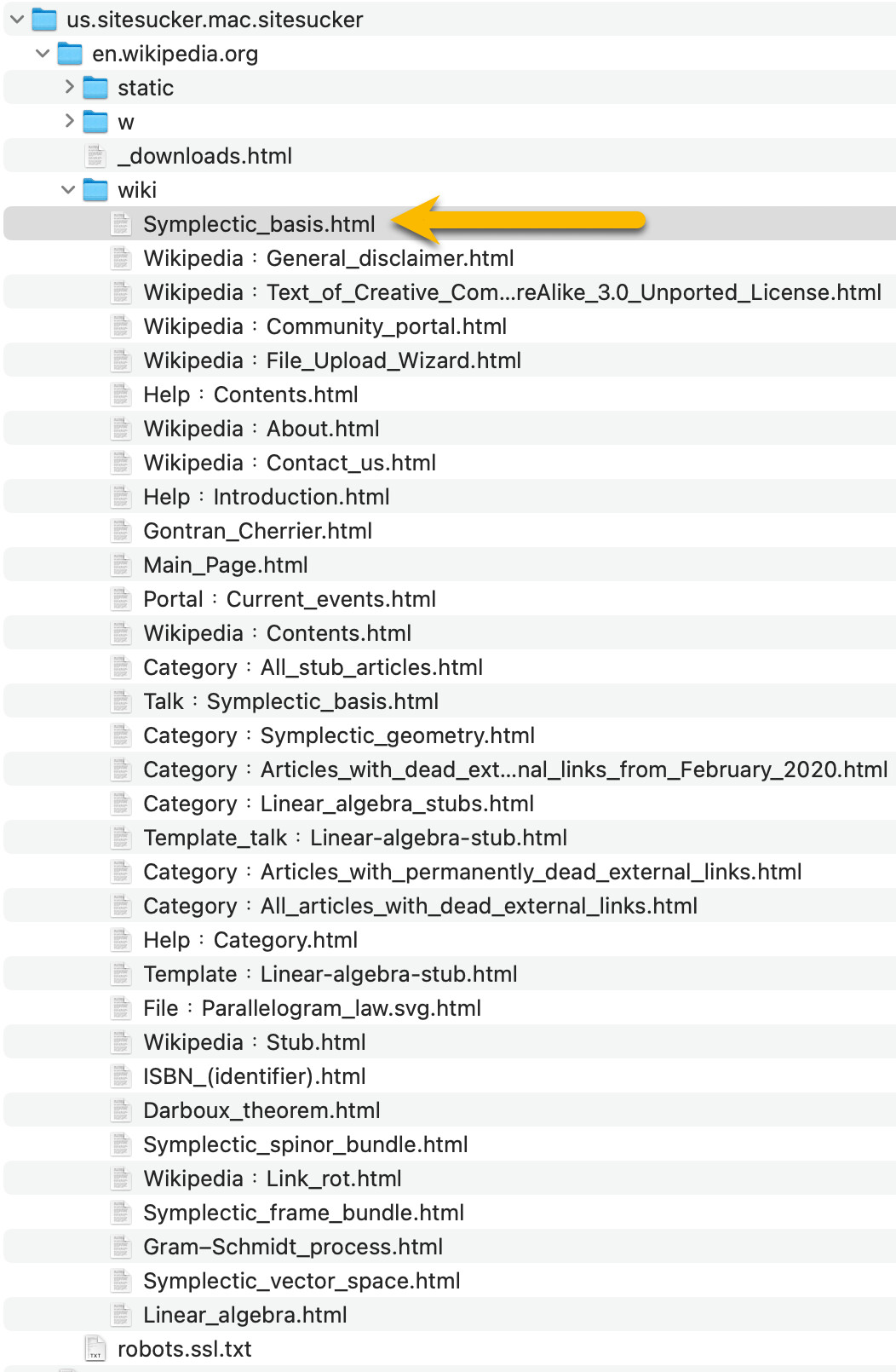Click the wiki folder icon

[95, 189]
